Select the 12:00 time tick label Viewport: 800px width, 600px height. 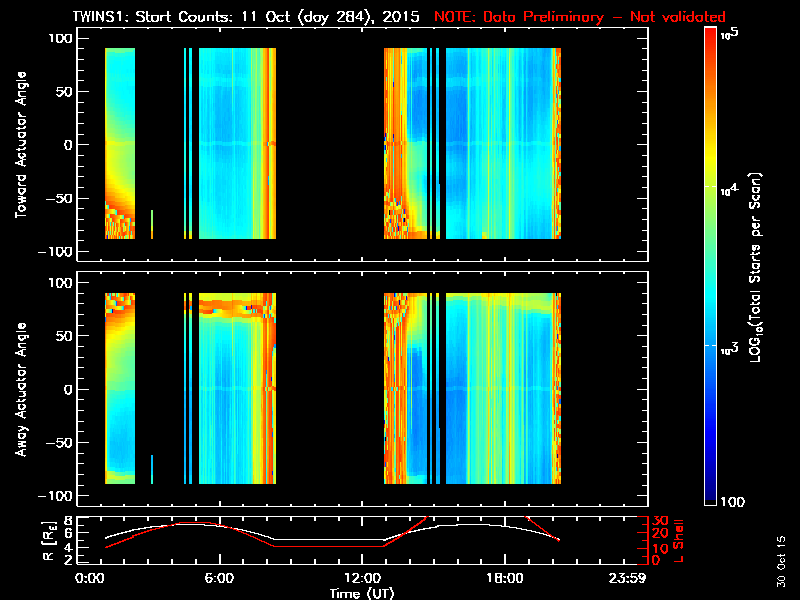pos(361,579)
